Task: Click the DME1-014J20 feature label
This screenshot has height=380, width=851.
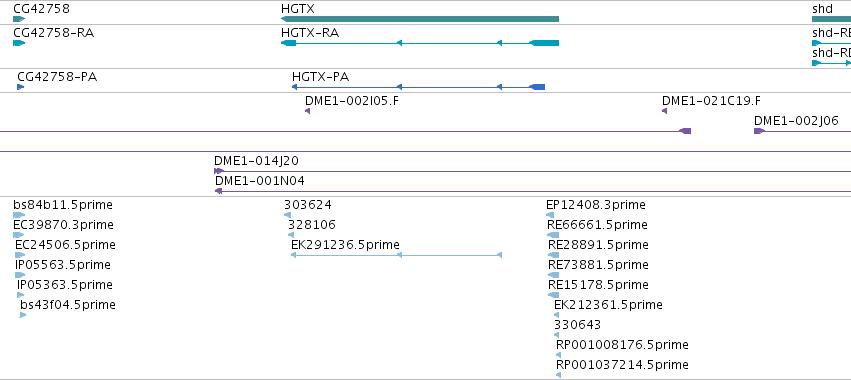Action: (x=256, y=161)
